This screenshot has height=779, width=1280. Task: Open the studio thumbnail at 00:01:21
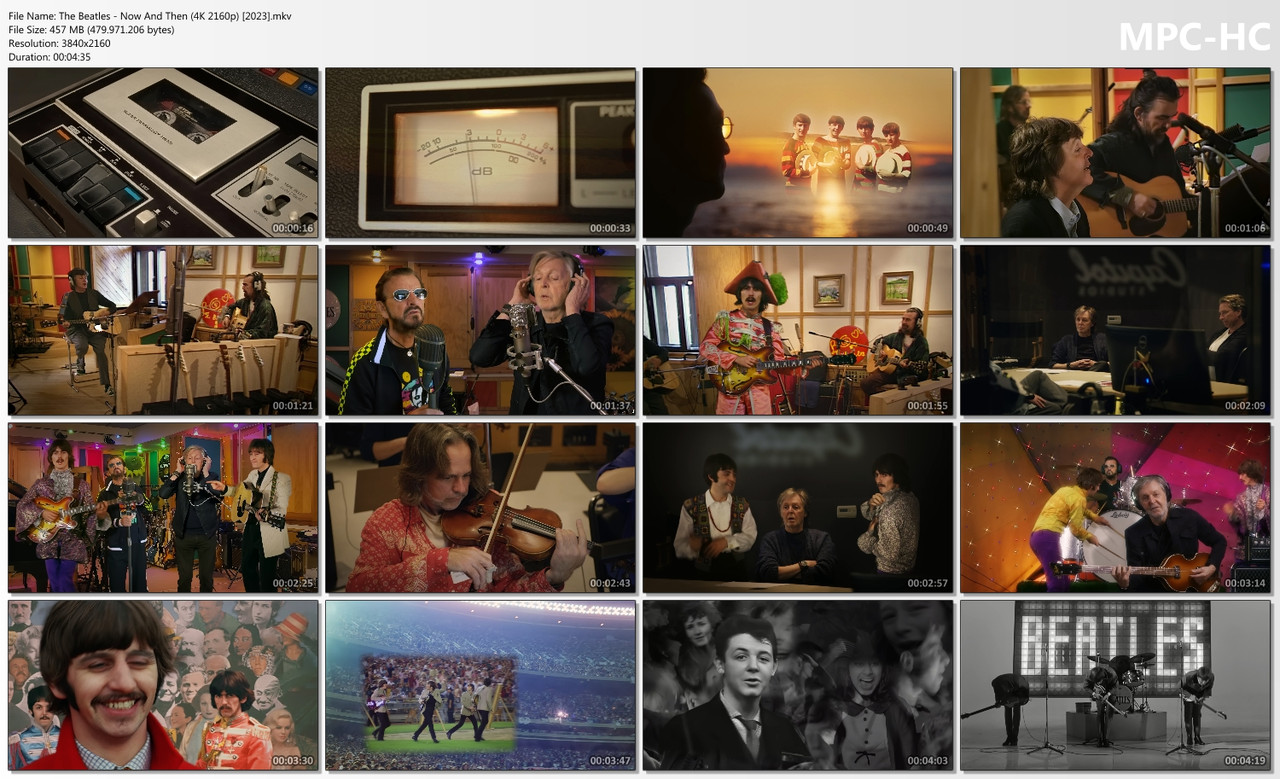pos(163,330)
